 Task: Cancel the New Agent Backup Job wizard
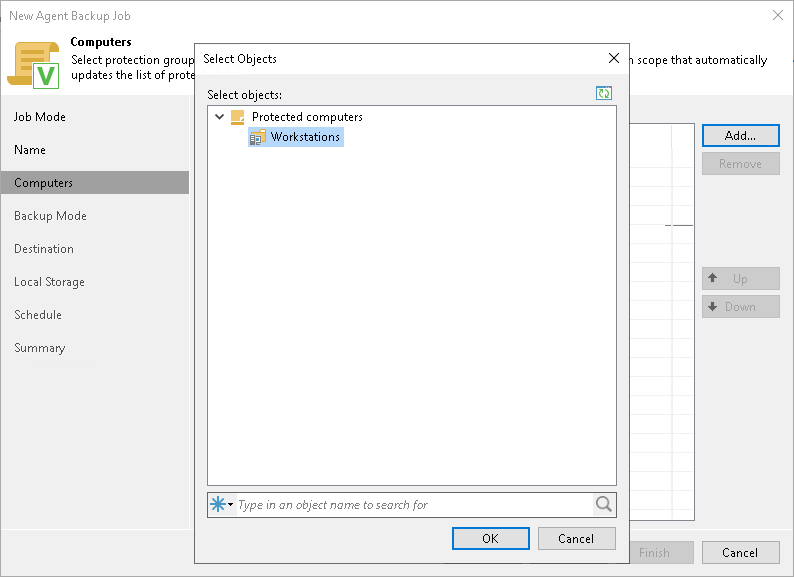(x=740, y=553)
